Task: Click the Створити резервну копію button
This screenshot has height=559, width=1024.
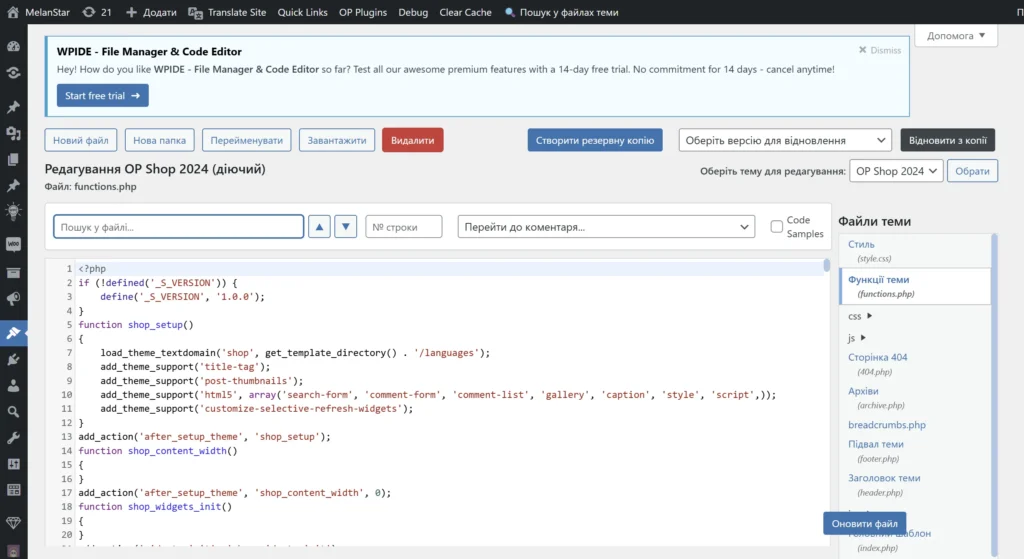Action: click(595, 140)
